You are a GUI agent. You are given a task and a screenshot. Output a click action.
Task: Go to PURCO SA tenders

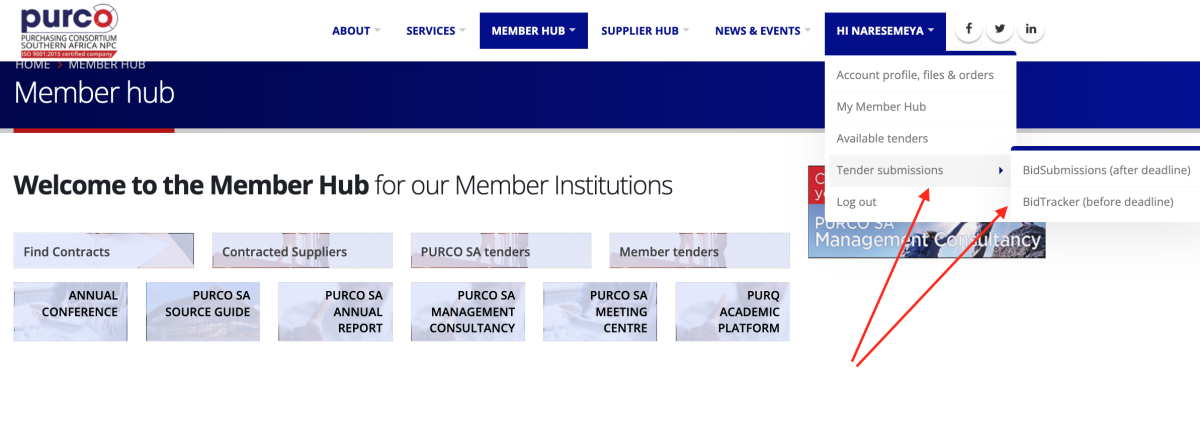500,251
